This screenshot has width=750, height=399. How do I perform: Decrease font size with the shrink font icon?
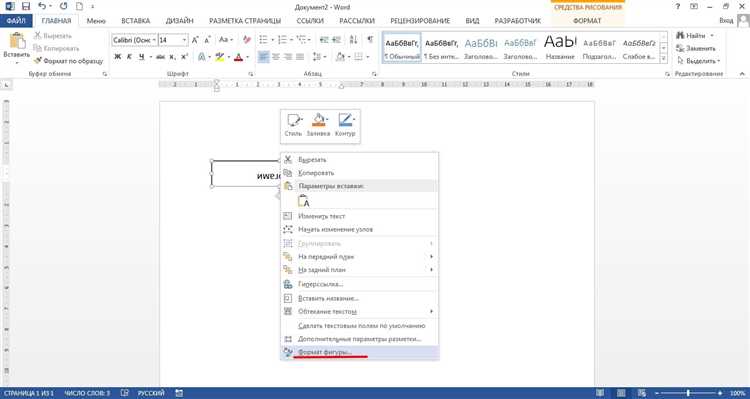207,40
